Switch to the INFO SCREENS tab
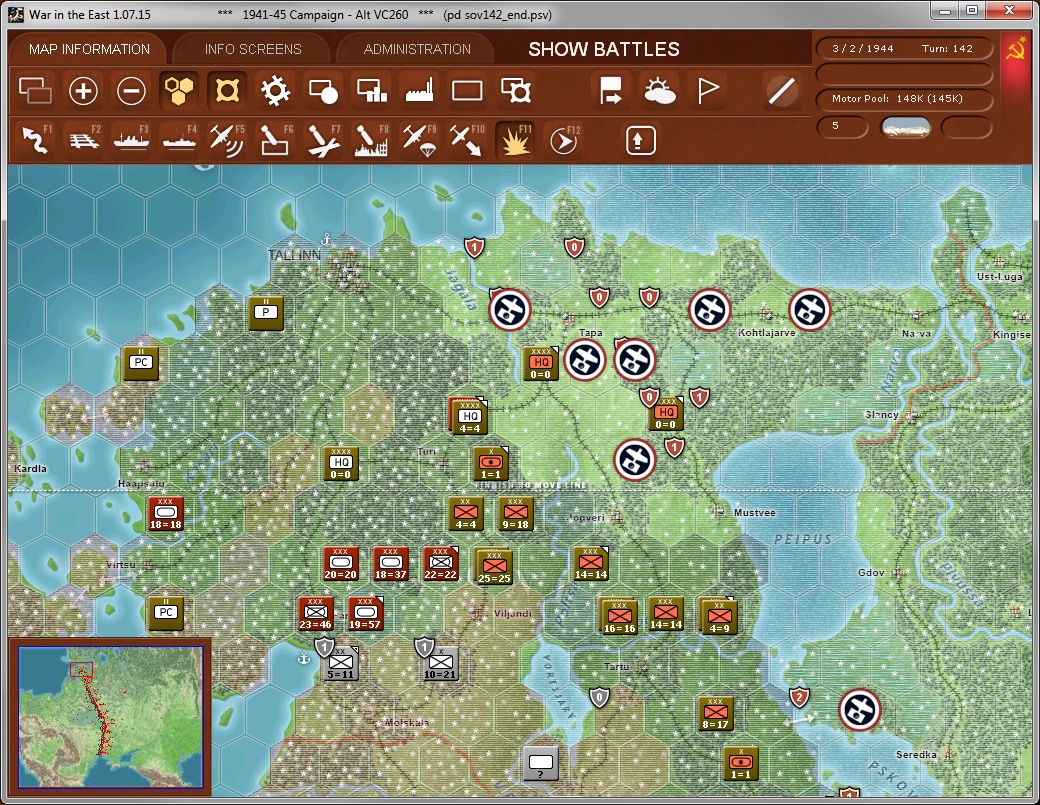This screenshot has width=1040, height=805. pyautogui.click(x=253, y=49)
